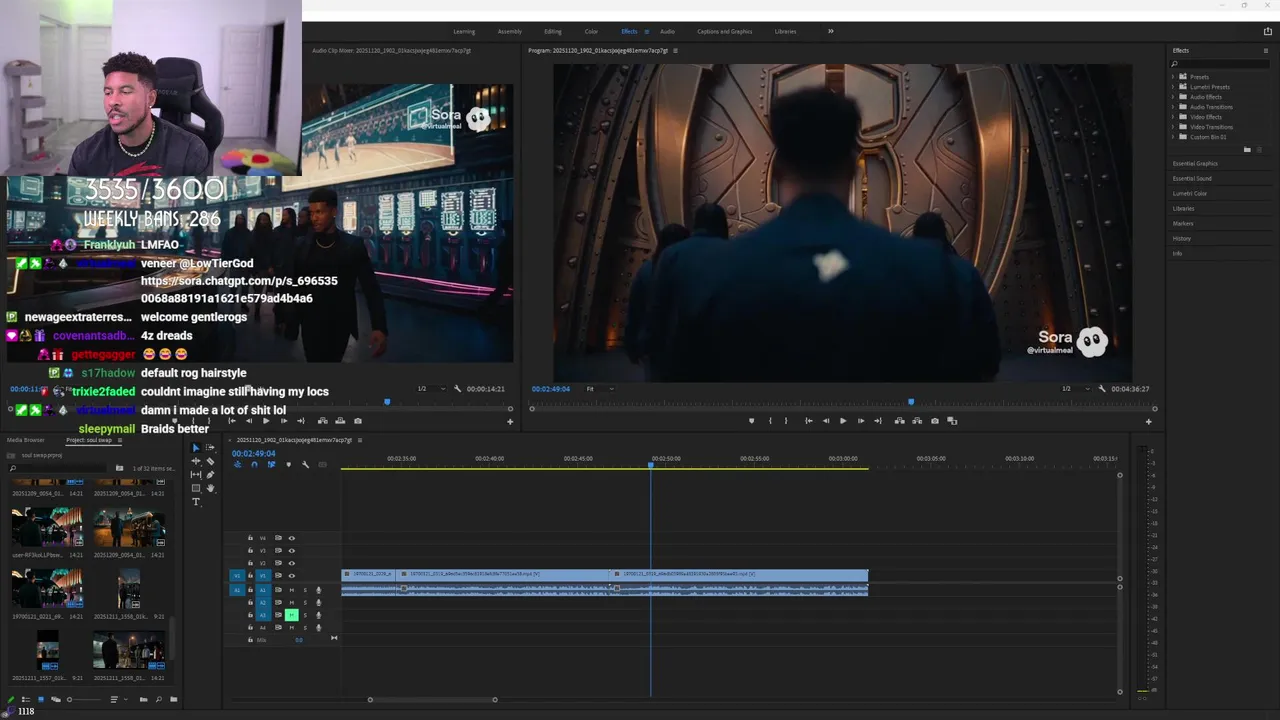
Task: Select the Track Select Forward tool
Action: coord(210,447)
